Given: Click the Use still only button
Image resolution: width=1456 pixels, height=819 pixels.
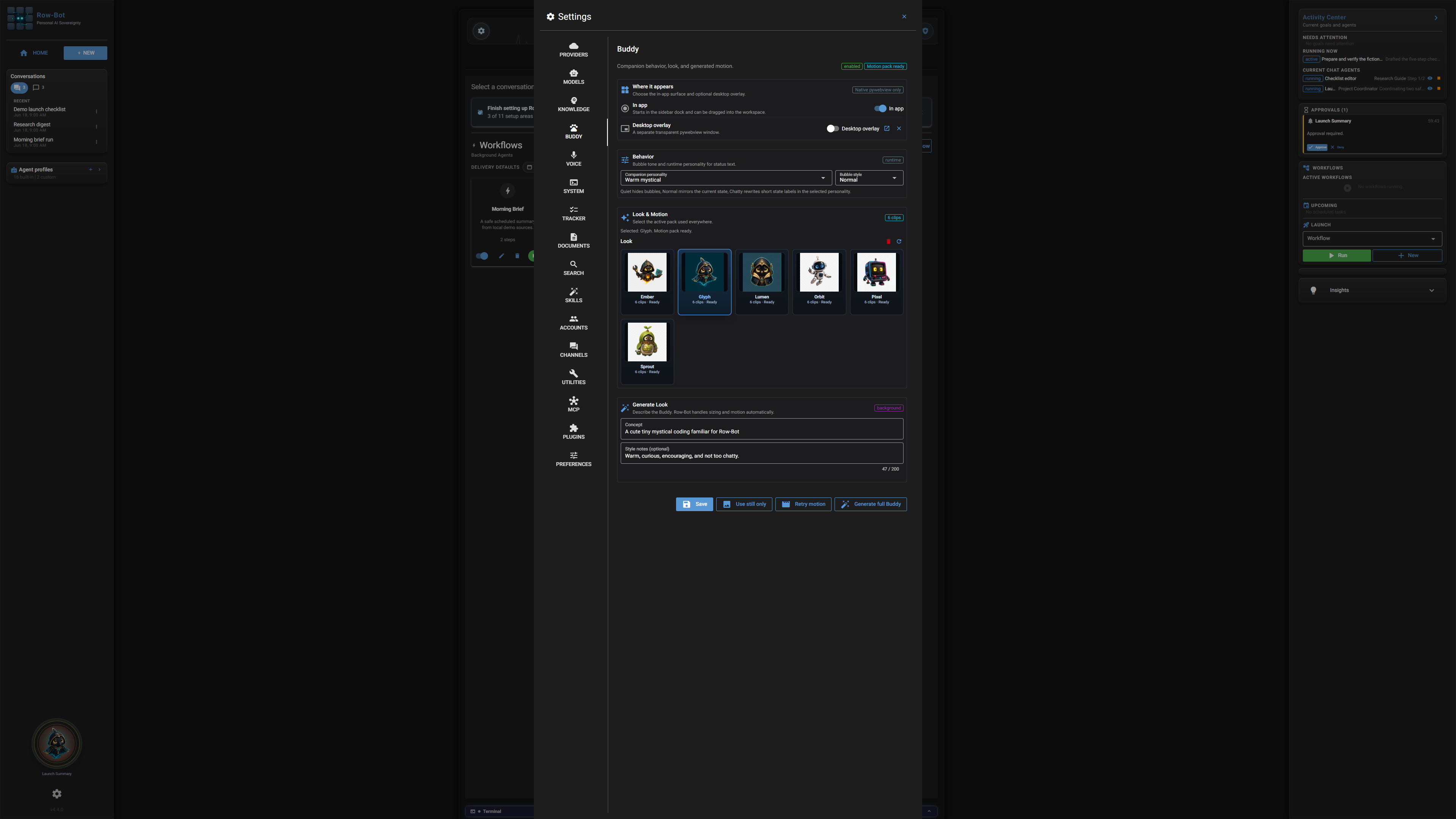Looking at the screenshot, I should coord(744,504).
